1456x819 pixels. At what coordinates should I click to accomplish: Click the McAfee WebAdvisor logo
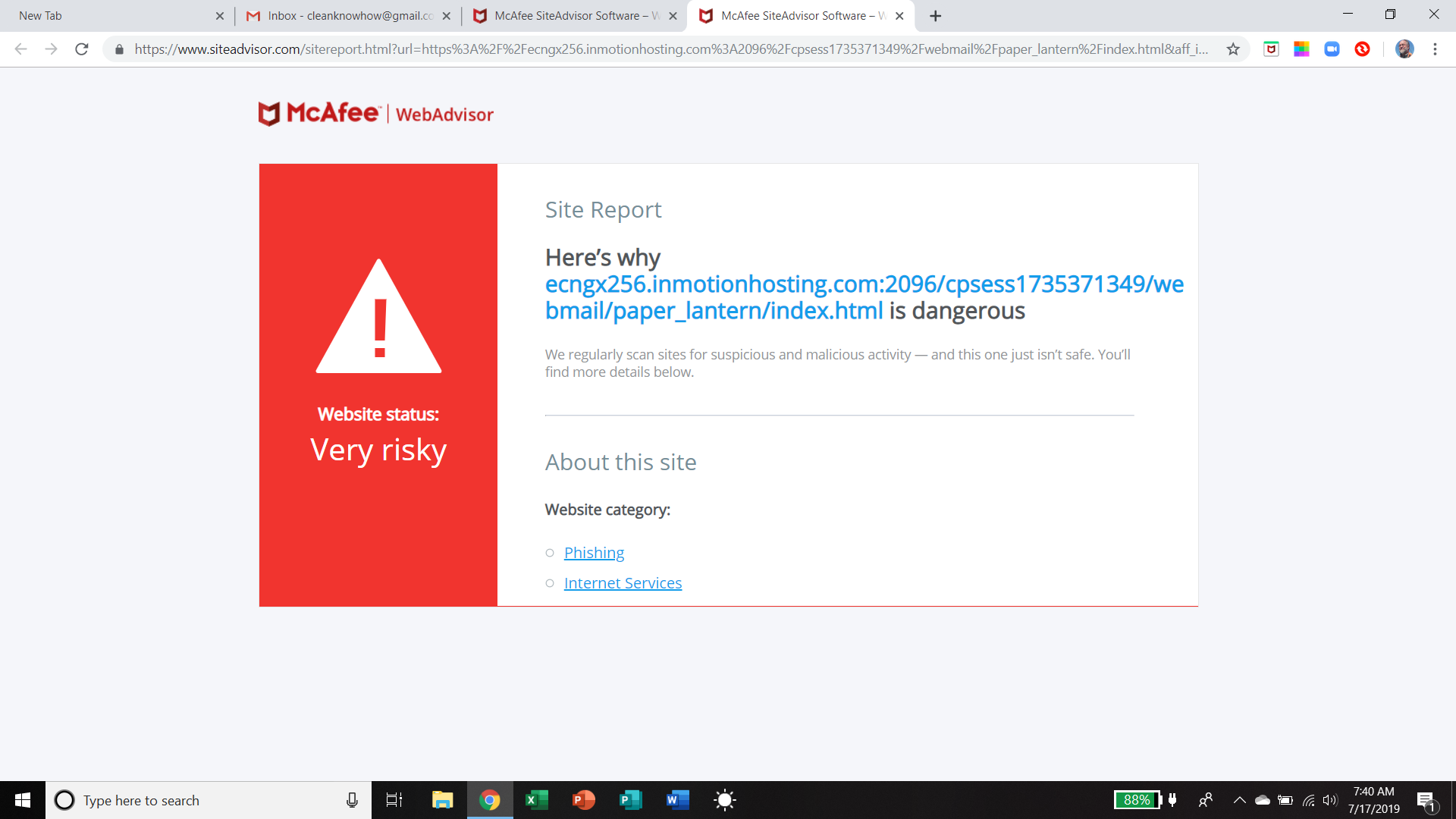tap(376, 114)
